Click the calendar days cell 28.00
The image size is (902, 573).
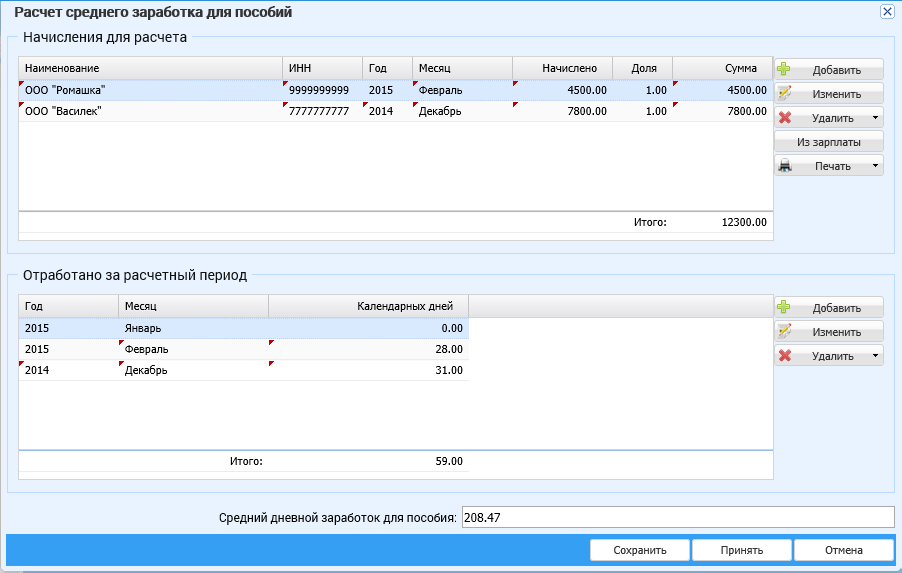click(369, 349)
